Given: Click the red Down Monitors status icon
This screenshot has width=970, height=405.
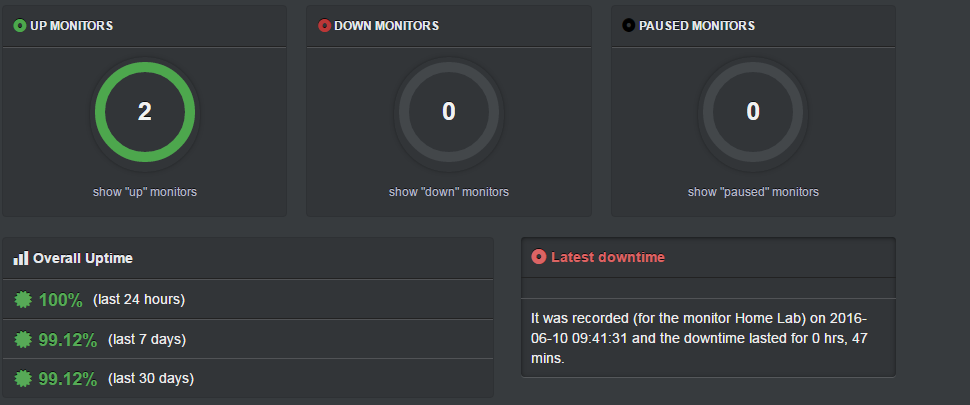Looking at the screenshot, I should (x=324, y=26).
